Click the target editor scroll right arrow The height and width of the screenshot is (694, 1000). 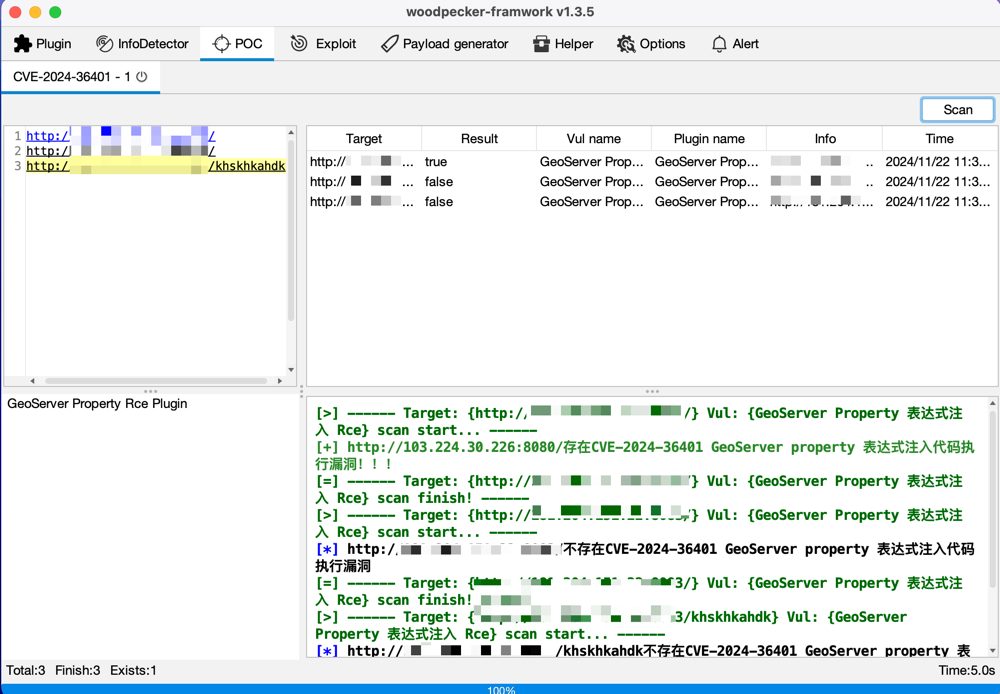pos(279,381)
